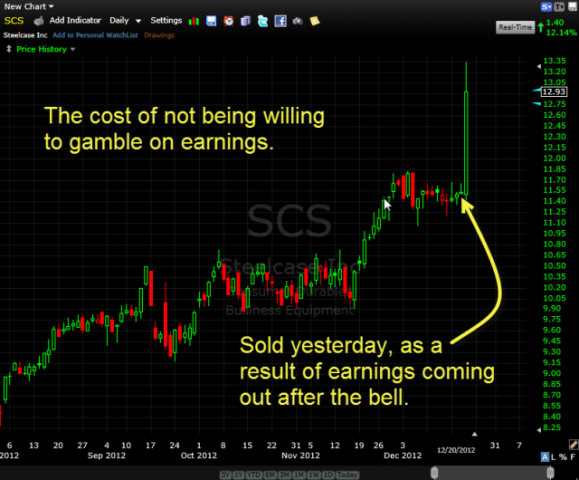Click Add to Personal WatchList link
Viewport: 579px width, 480px height.
tap(95, 35)
